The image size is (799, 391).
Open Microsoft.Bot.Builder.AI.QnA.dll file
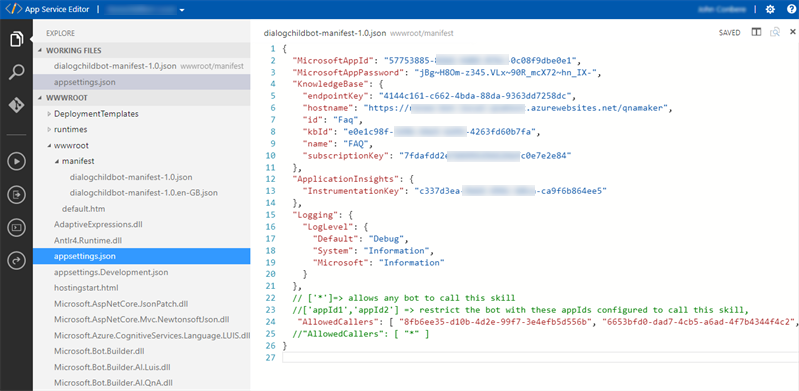pyautogui.click(x=113, y=383)
